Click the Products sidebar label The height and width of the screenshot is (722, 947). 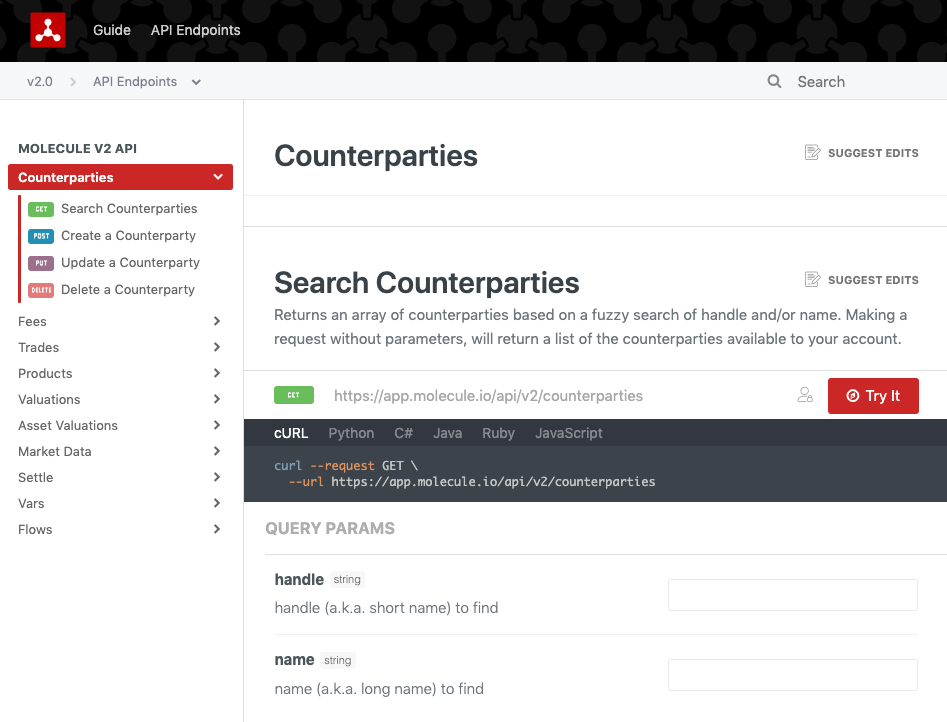pyautogui.click(x=45, y=373)
